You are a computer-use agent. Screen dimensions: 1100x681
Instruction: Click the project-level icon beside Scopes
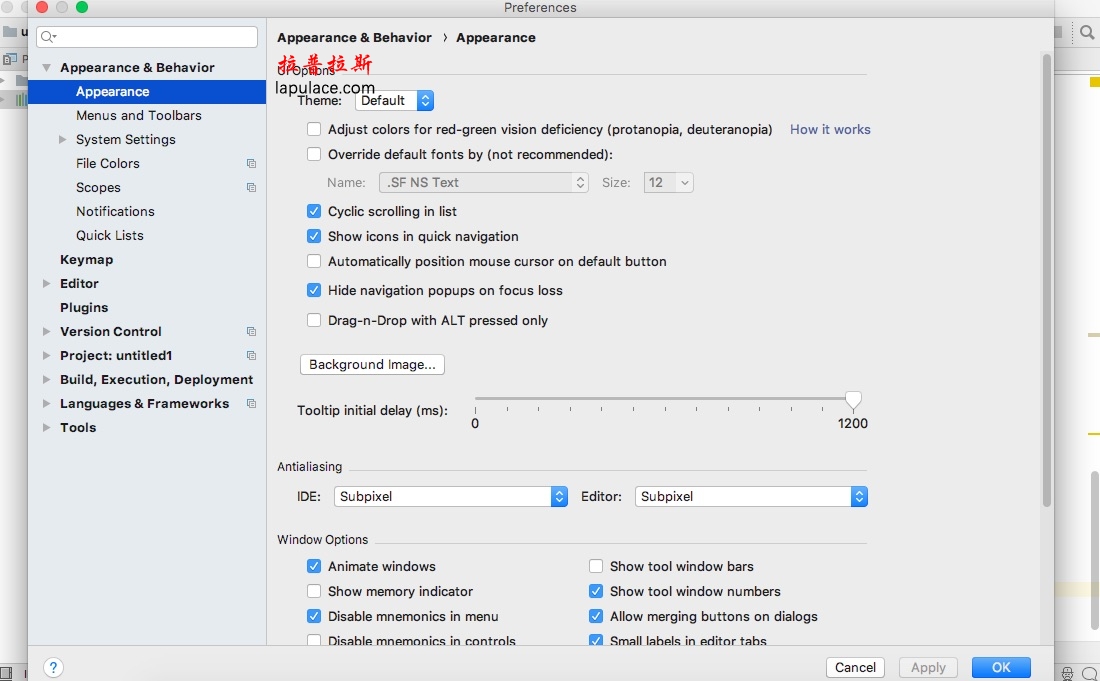pos(251,187)
